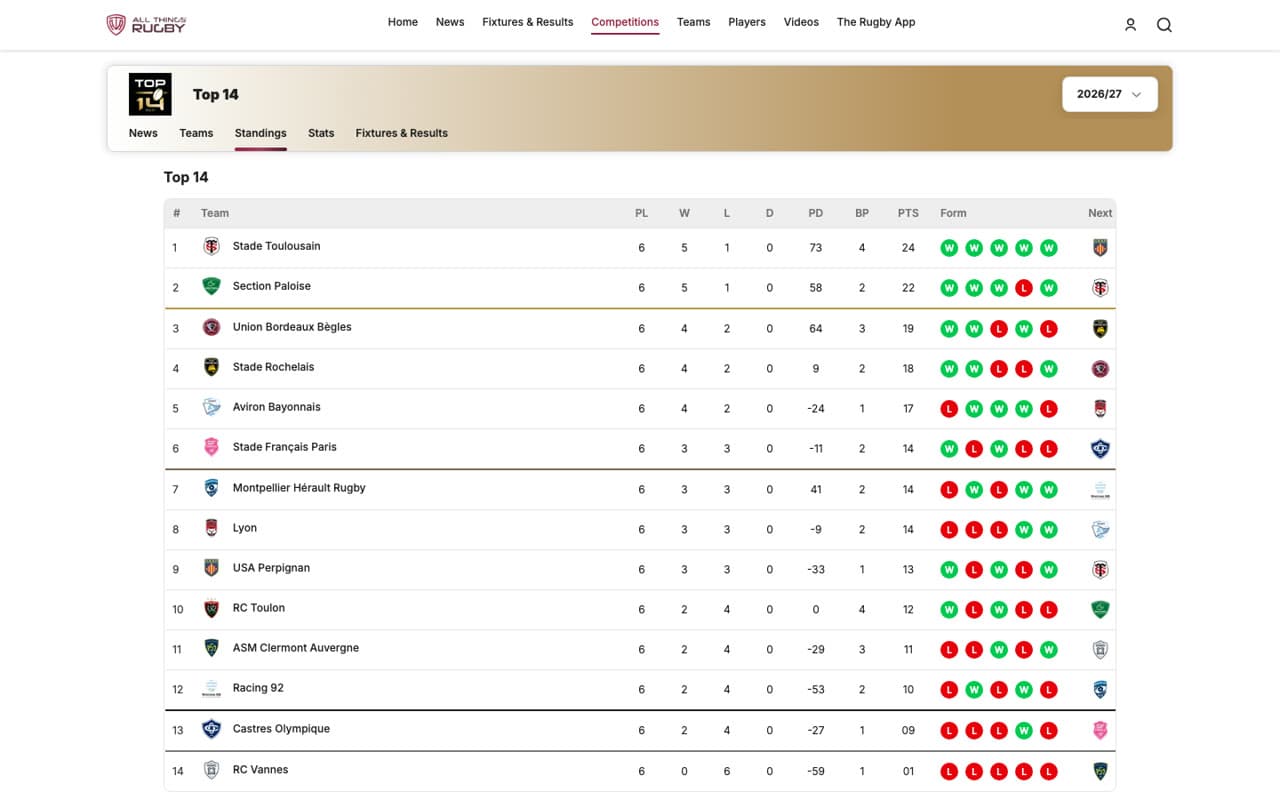Viewport: 1280px width, 800px height.
Task: Open The Rugby App menu link
Action: point(876,22)
